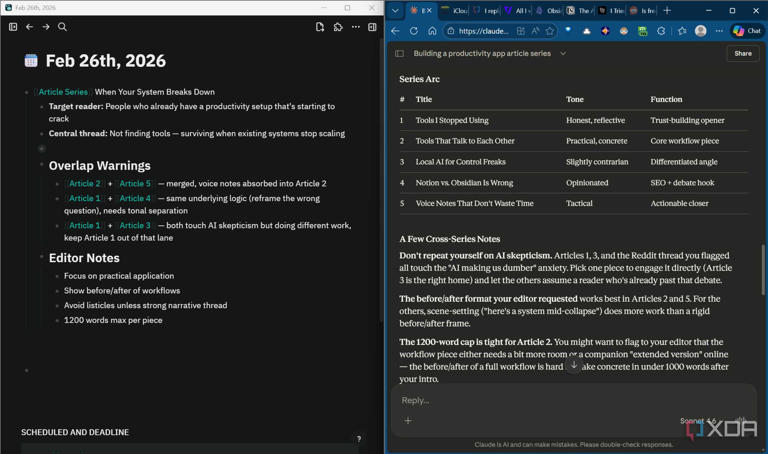
Task: Click the 'Show before/after of workflows' note
Action: click(x=122, y=290)
